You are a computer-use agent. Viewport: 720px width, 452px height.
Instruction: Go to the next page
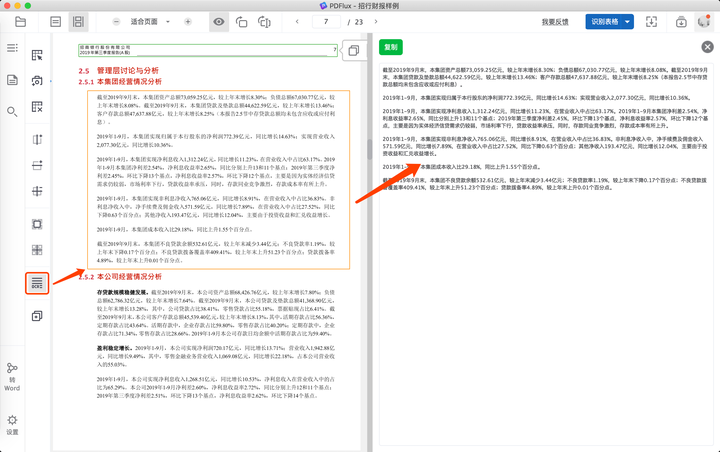(376, 22)
